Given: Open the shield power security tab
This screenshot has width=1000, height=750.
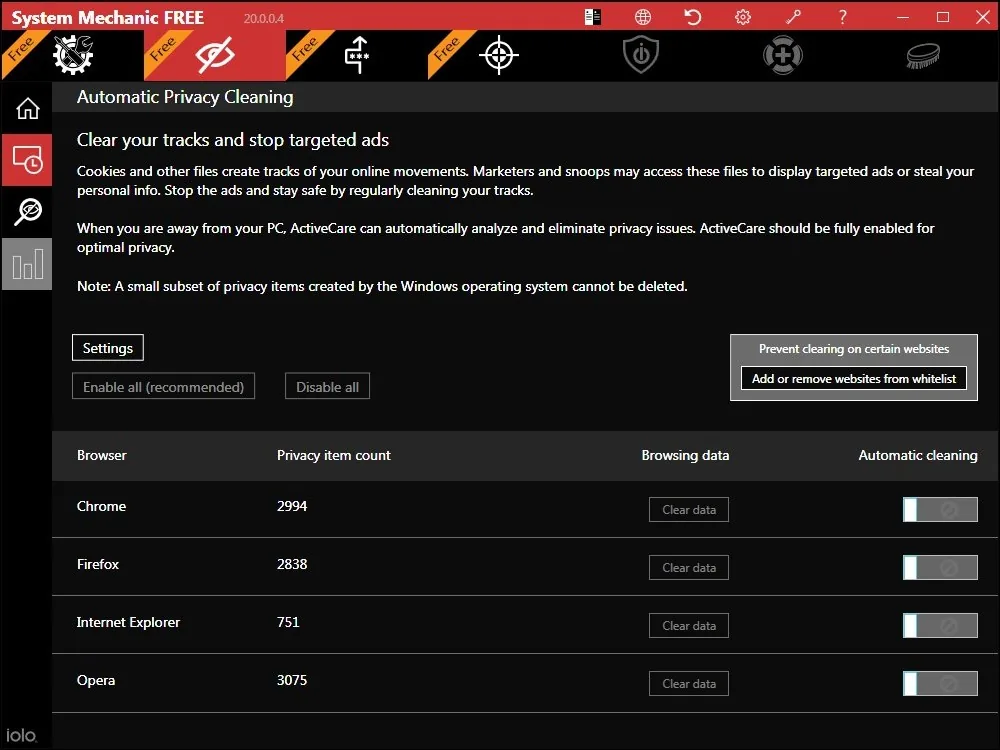Looking at the screenshot, I should 640,55.
